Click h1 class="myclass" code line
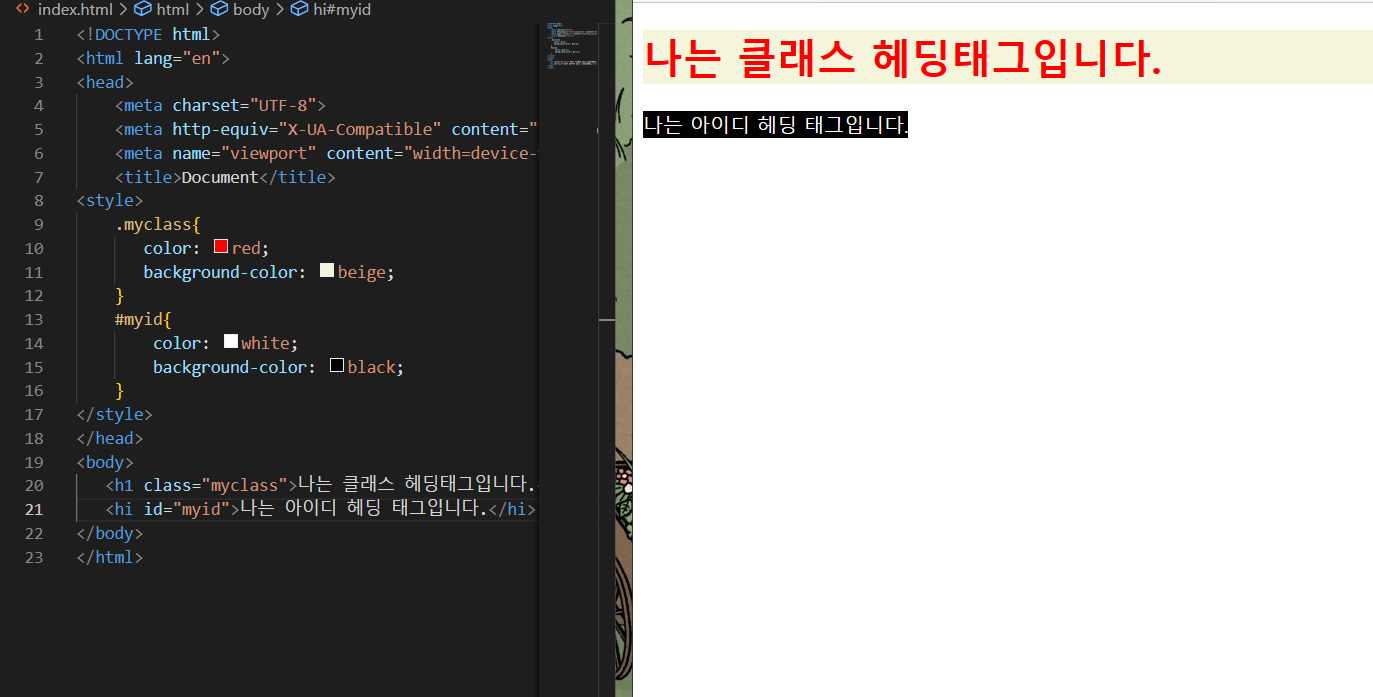The width and height of the screenshot is (1373, 697). click(x=322, y=485)
